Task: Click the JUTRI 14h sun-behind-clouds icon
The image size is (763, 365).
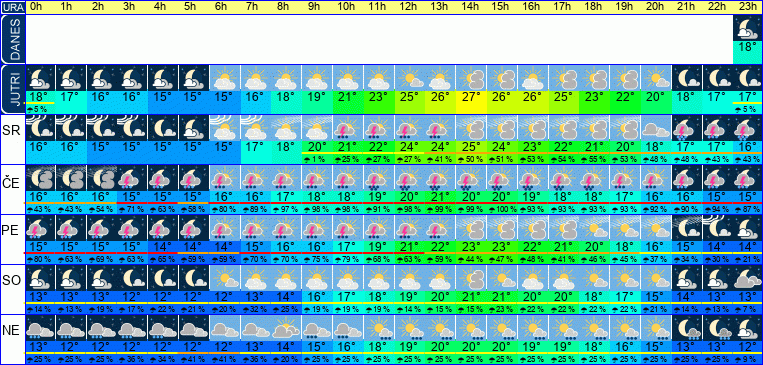Action: click(471, 77)
